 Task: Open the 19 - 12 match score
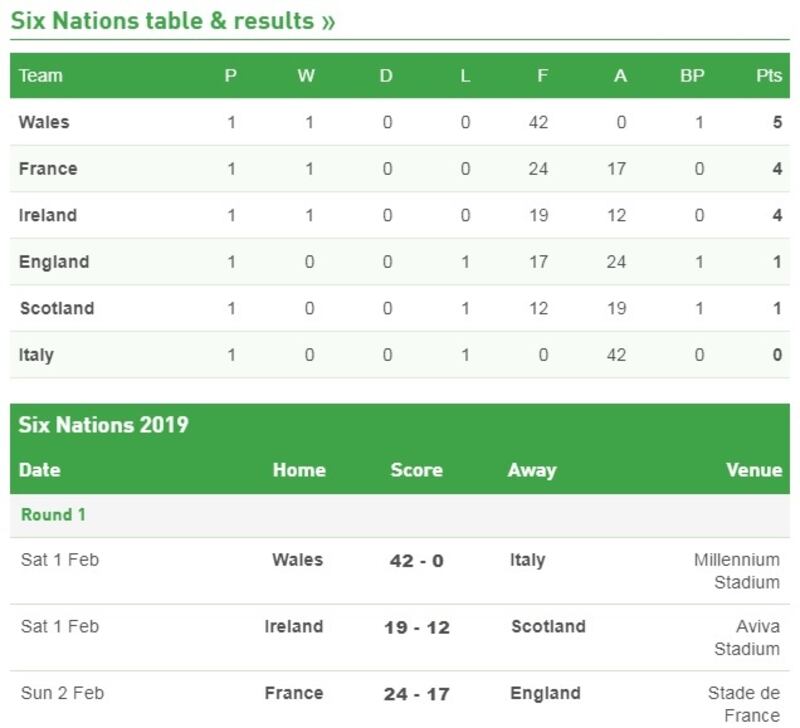tap(416, 628)
